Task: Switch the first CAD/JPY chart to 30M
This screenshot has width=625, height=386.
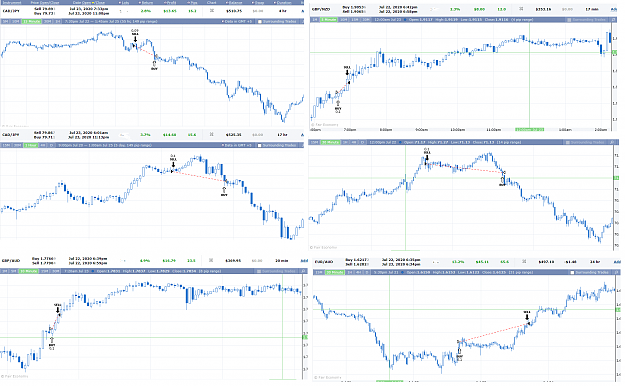Action: pos(47,22)
